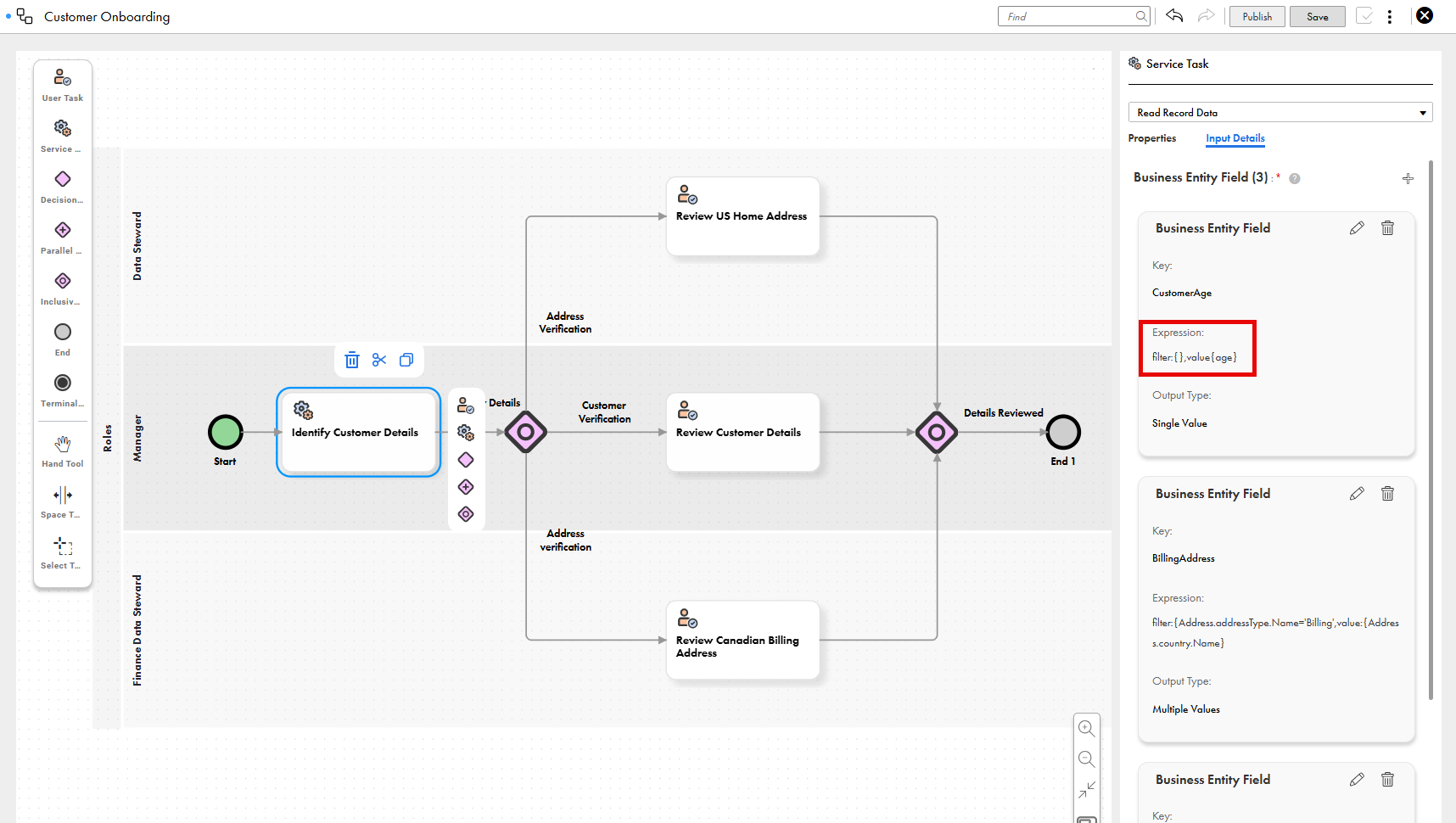Copy the selected task

pyautogui.click(x=406, y=360)
